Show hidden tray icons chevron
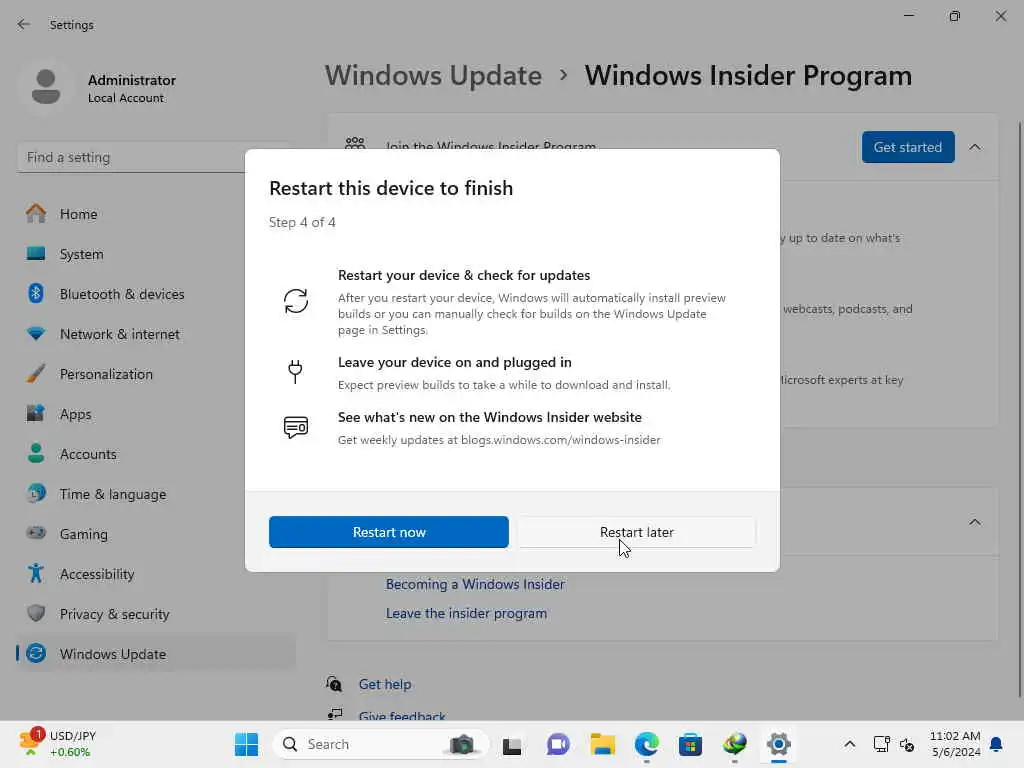Image resolution: width=1024 pixels, height=768 pixels. click(850, 744)
